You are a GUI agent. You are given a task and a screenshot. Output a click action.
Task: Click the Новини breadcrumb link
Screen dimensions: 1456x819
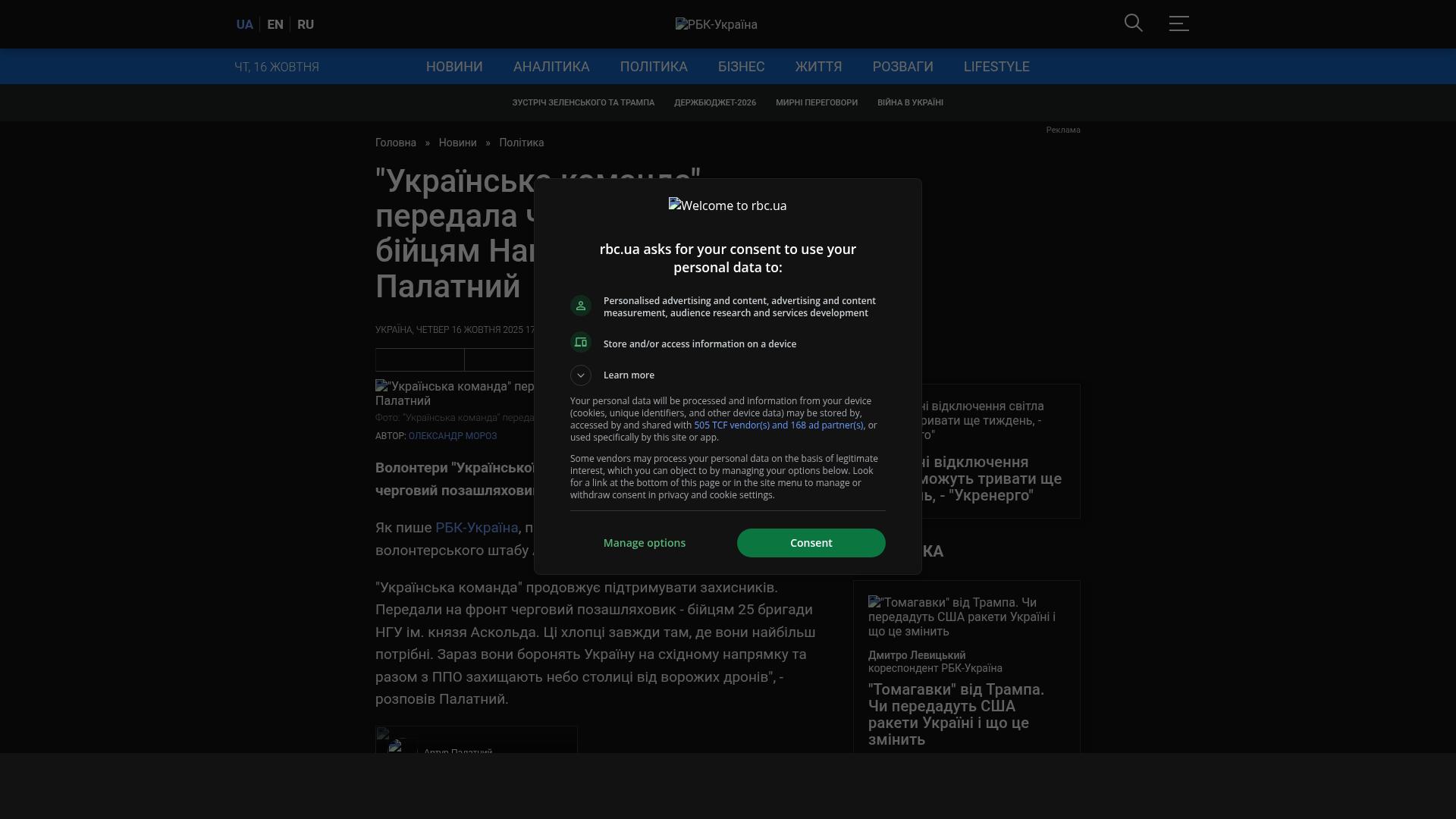click(457, 143)
